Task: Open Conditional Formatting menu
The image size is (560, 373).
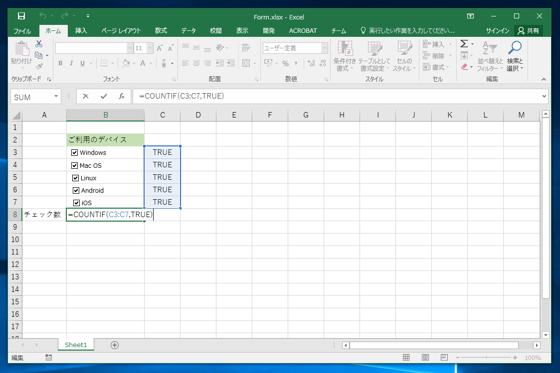Action: (345, 56)
